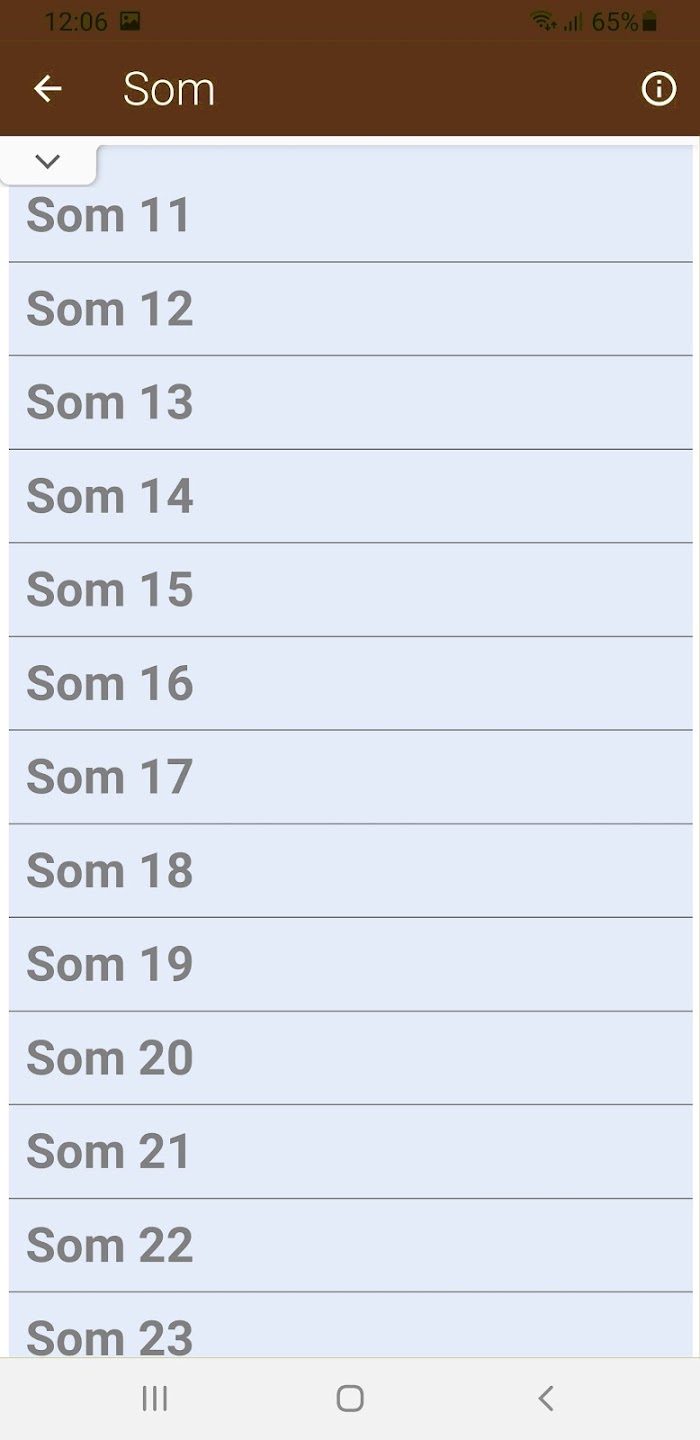
Task: Tap the Som 16 item
Action: click(350, 684)
